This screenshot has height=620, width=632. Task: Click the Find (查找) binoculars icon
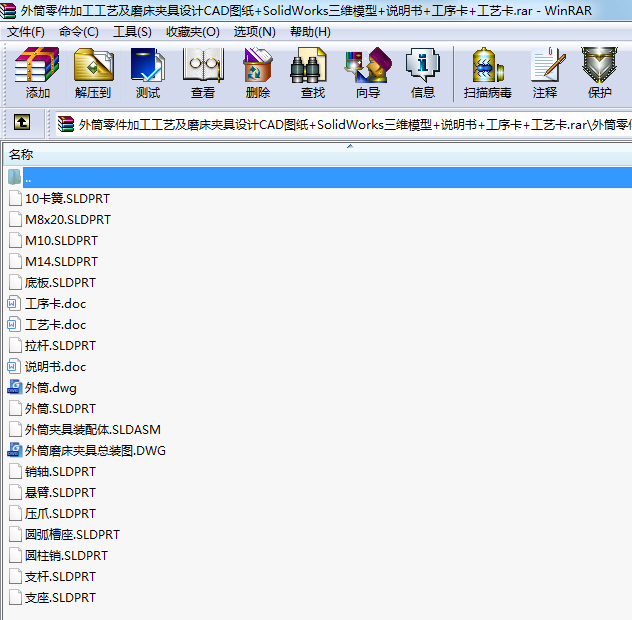click(309, 65)
